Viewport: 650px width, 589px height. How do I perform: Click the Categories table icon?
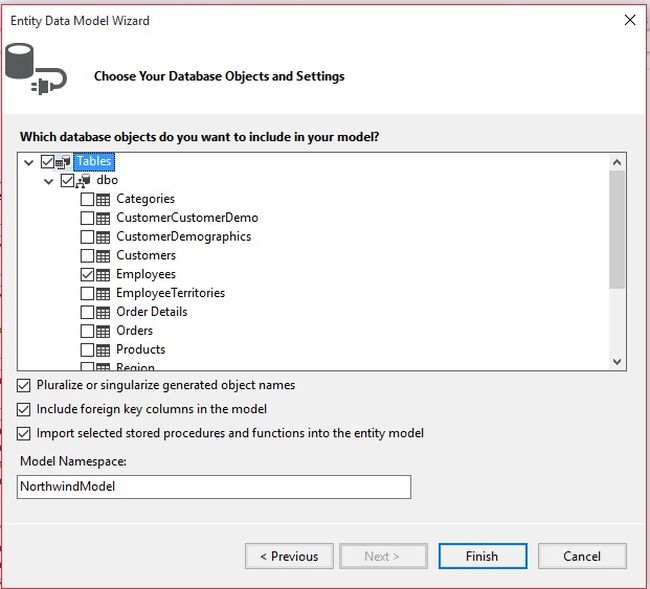click(103, 200)
